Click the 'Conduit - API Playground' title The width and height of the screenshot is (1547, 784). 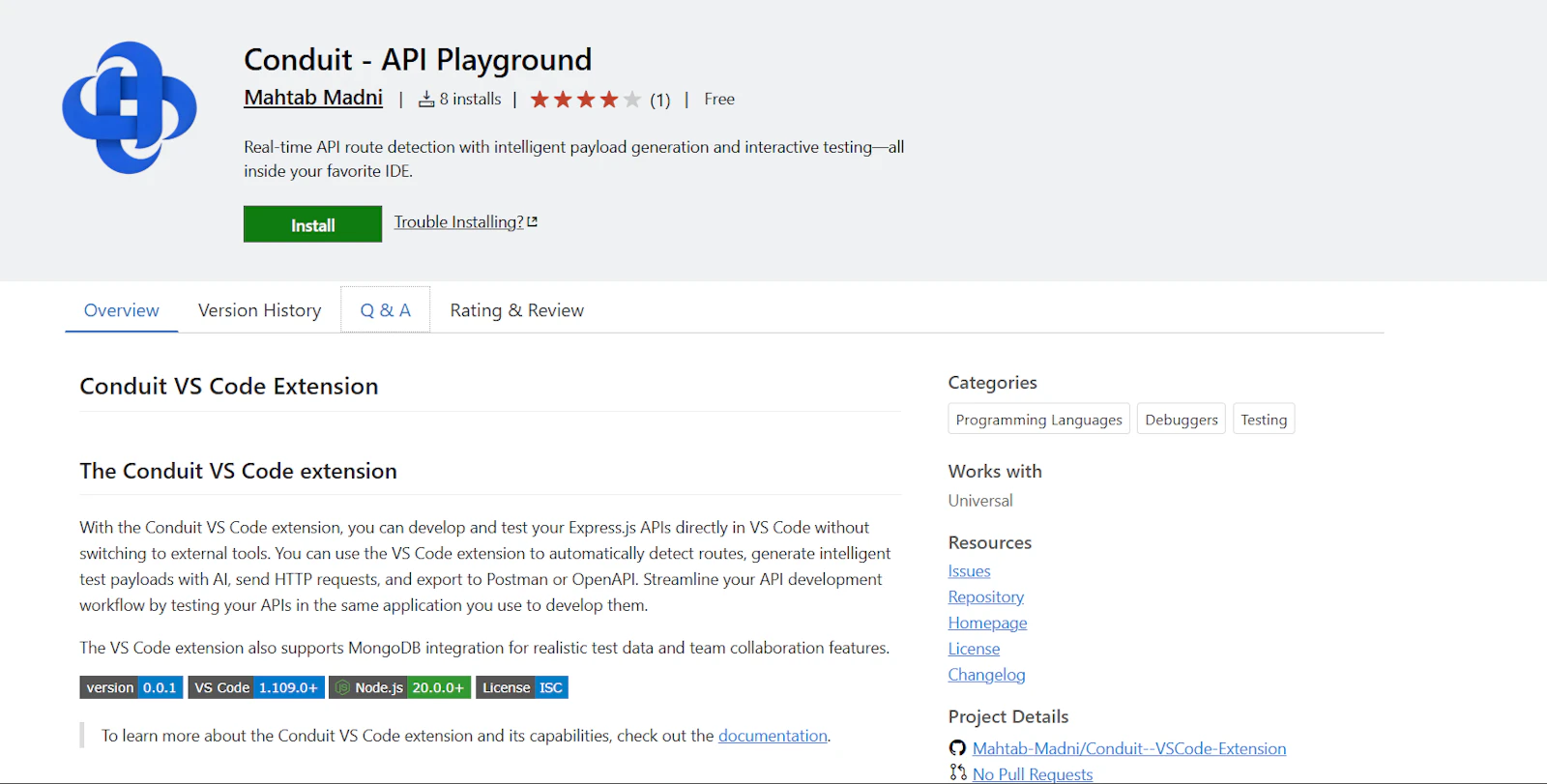[x=418, y=60]
